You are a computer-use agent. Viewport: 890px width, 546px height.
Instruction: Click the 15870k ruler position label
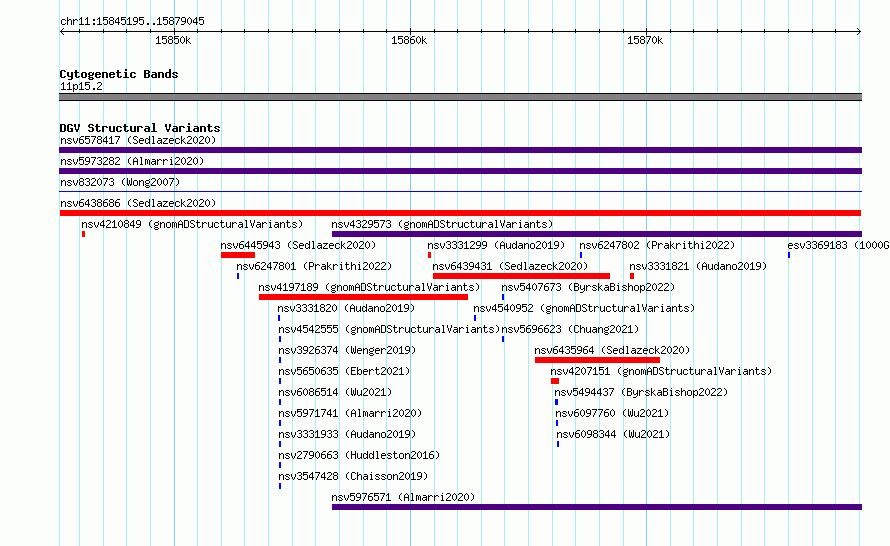[x=645, y=40]
